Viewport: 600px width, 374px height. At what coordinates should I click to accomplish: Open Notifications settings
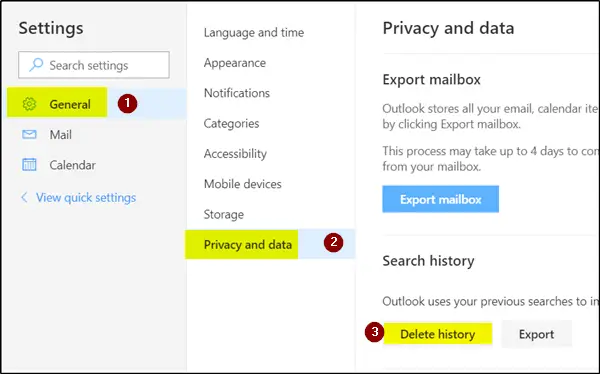pyautogui.click(x=236, y=93)
